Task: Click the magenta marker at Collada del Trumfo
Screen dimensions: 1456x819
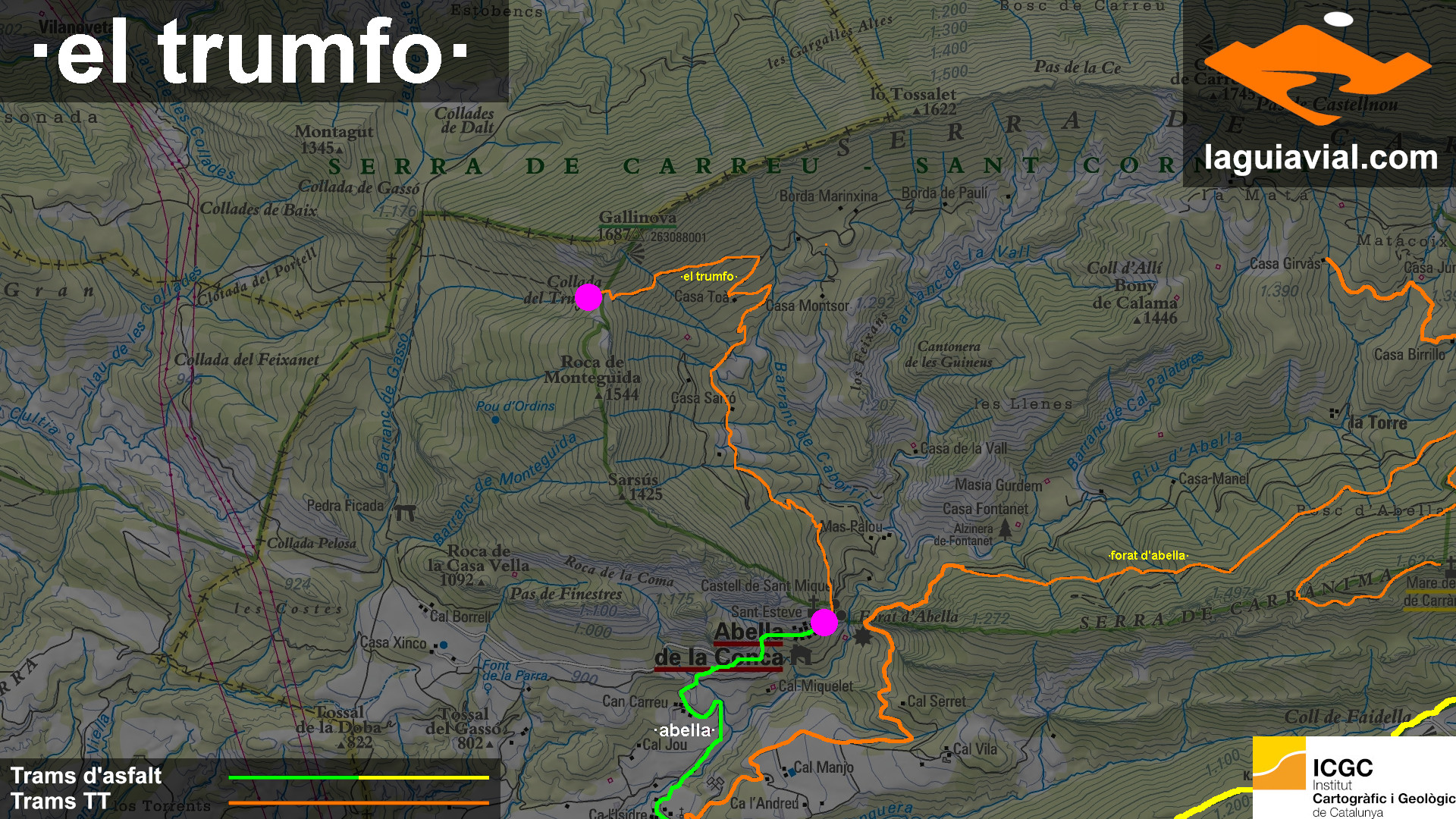Action: click(x=588, y=297)
